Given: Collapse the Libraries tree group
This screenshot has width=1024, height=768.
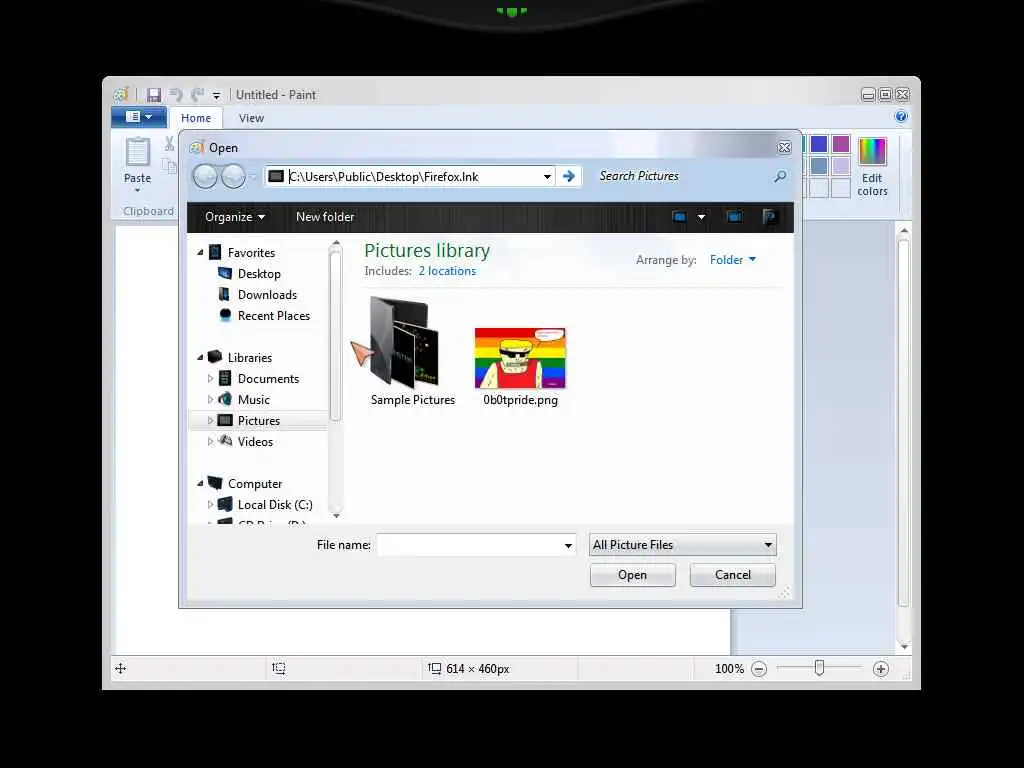Looking at the screenshot, I should click(200, 358).
